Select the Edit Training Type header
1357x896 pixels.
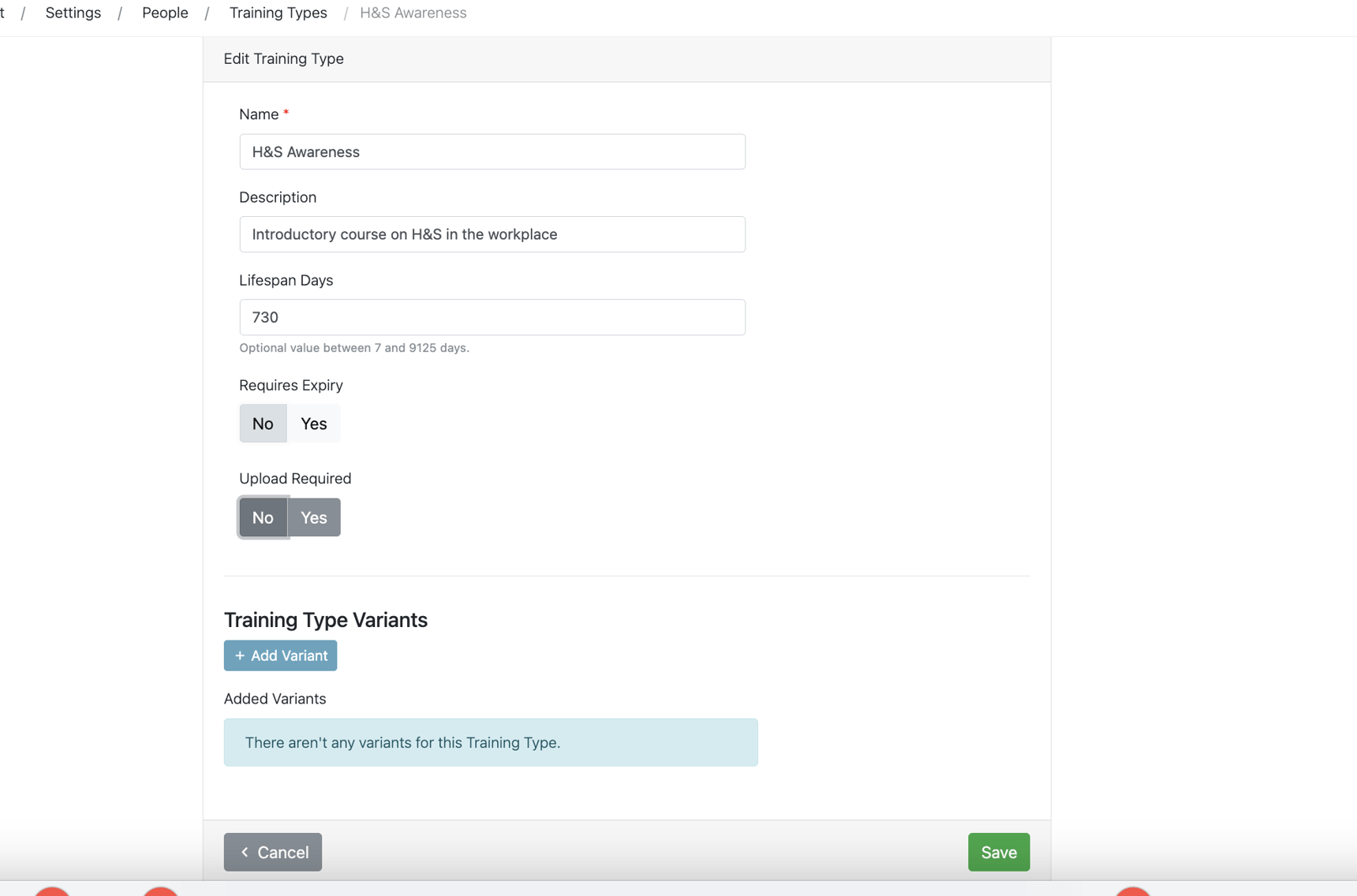coord(283,58)
